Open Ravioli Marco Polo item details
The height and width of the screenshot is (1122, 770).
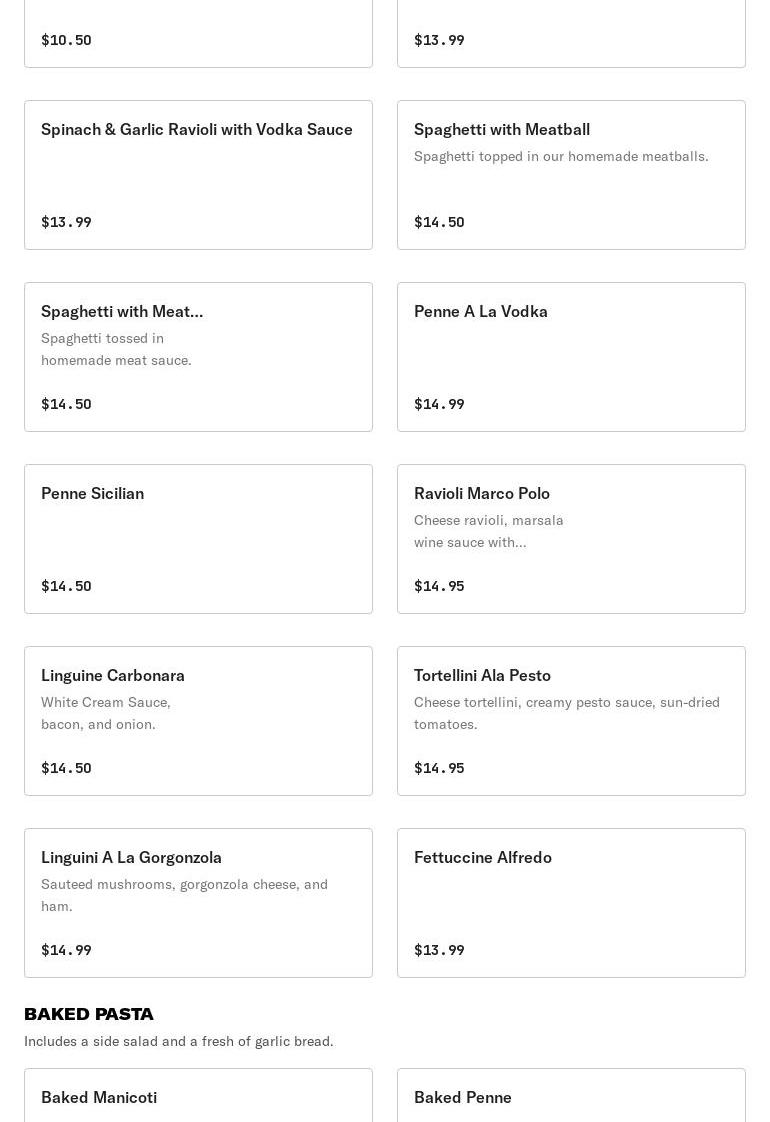571,539
